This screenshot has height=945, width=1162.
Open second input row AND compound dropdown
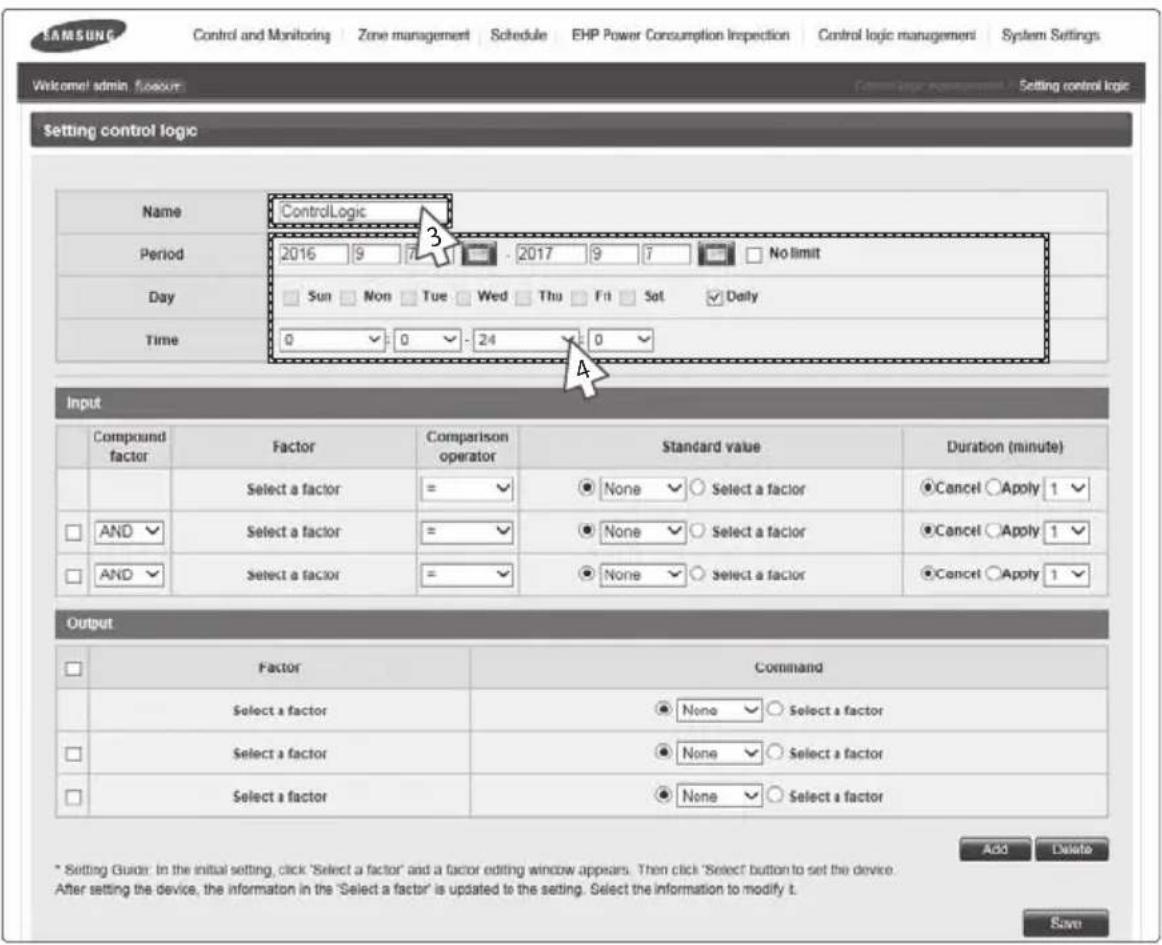pos(129,532)
